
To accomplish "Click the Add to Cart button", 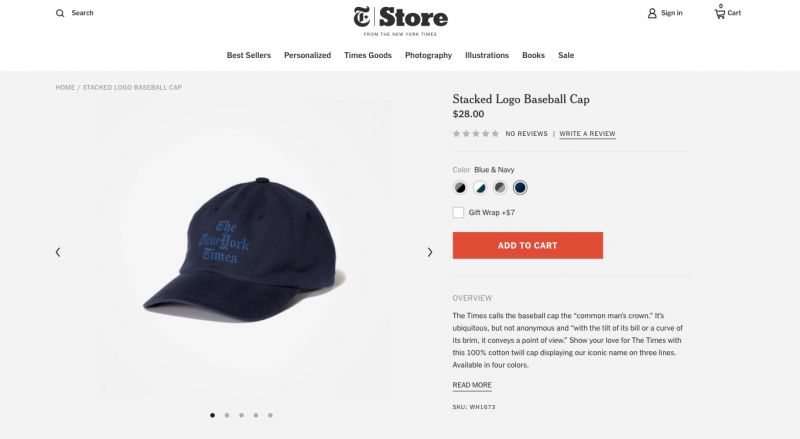I will click(x=528, y=246).
